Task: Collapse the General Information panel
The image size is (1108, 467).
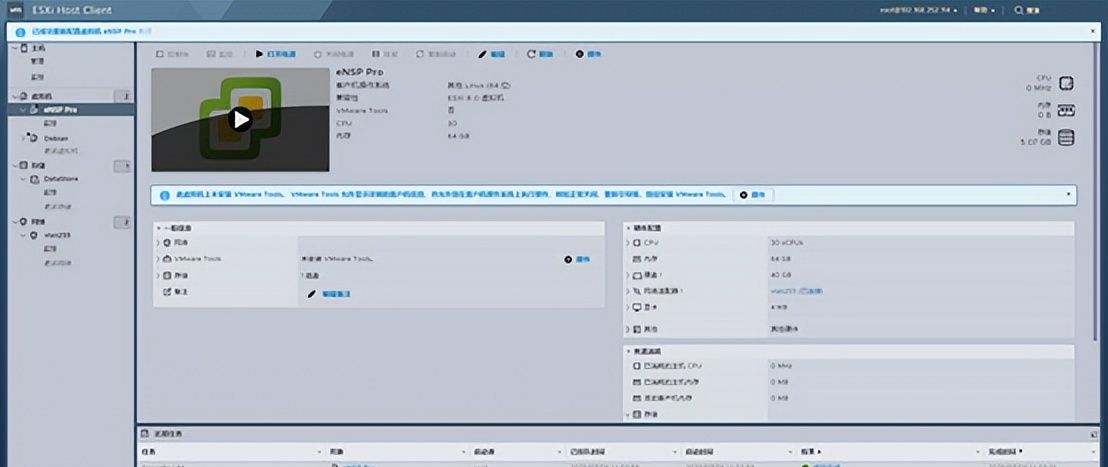Action: (158, 228)
